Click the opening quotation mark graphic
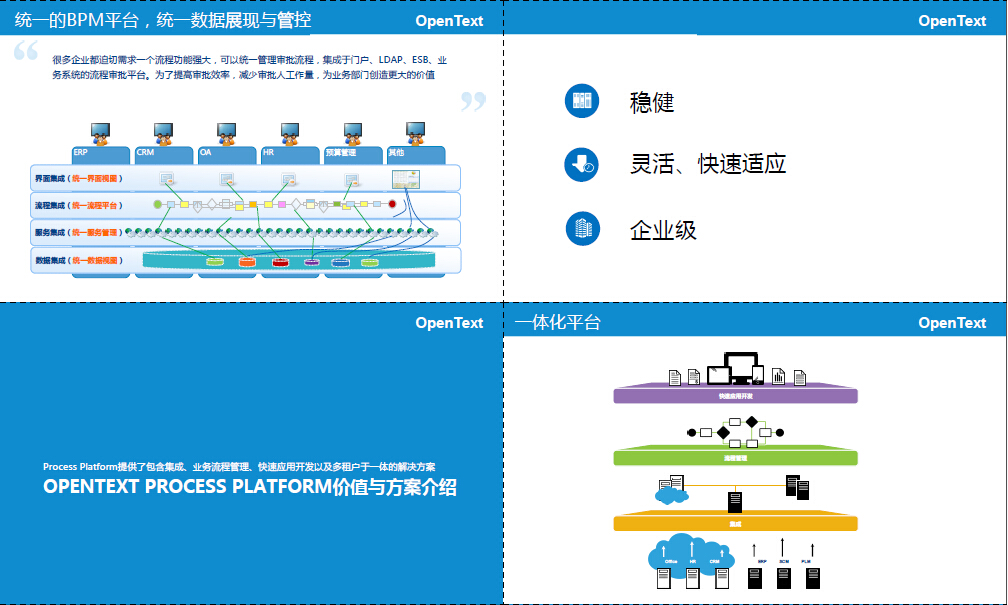 tap(26, 50)
